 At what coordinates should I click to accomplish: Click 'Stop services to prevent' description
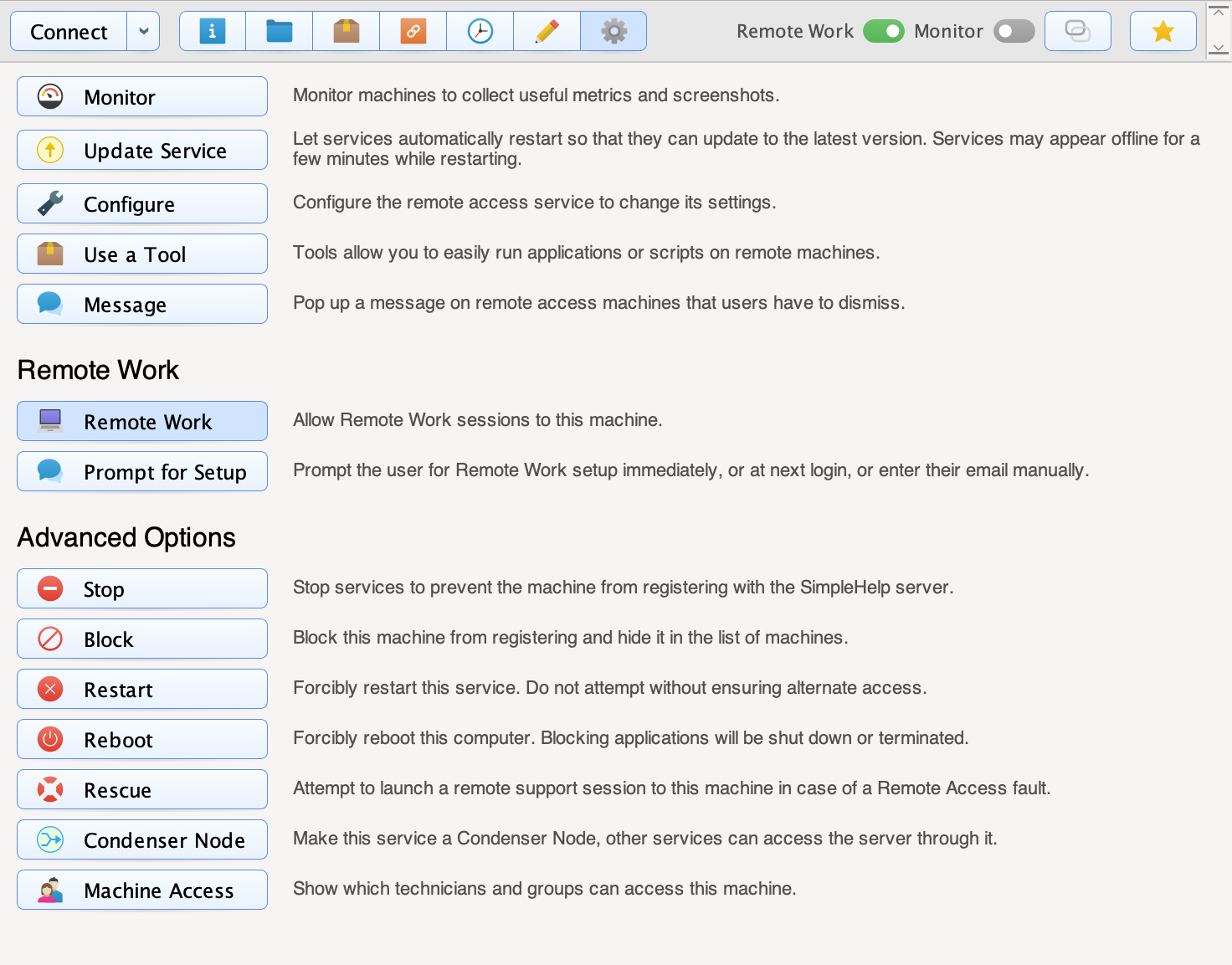tap(624, 588)
